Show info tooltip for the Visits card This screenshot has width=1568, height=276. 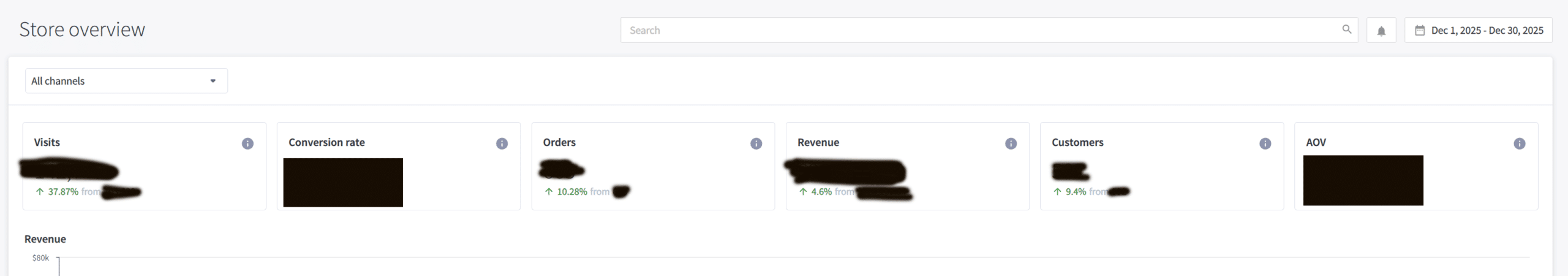tap(247, 144)
